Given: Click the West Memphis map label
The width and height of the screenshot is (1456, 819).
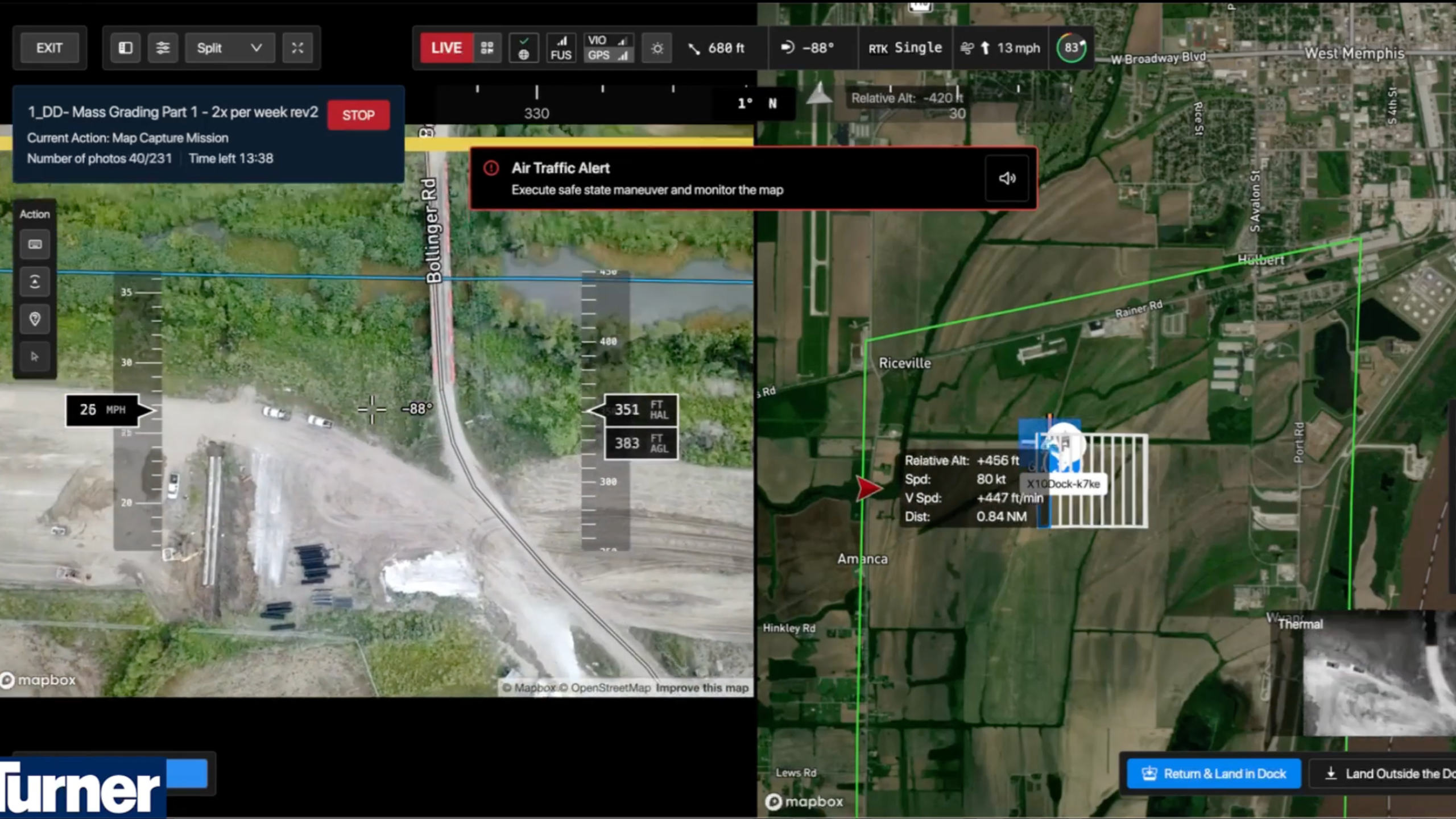Looking at the screenshot, I should point(1354,53).
